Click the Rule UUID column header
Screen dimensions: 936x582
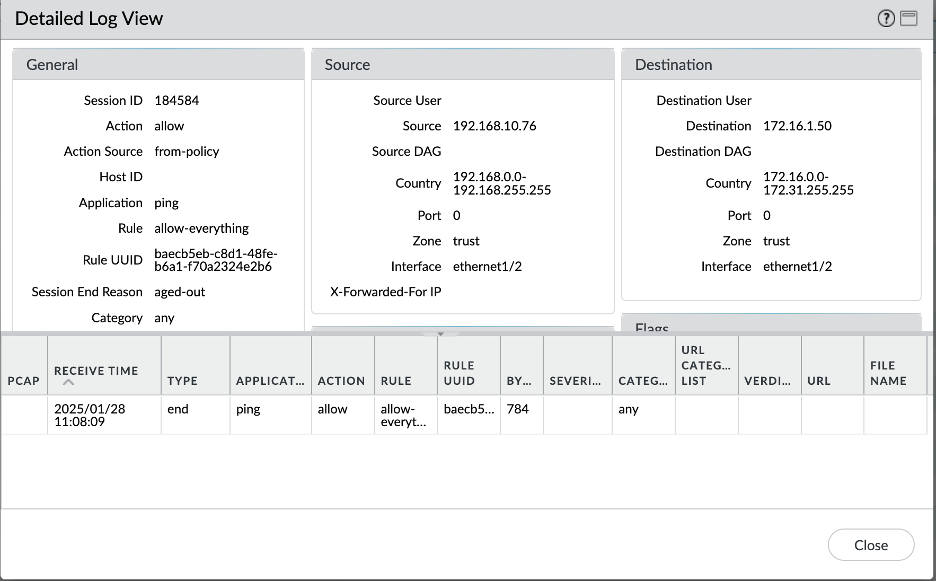(x=459, y=372)
